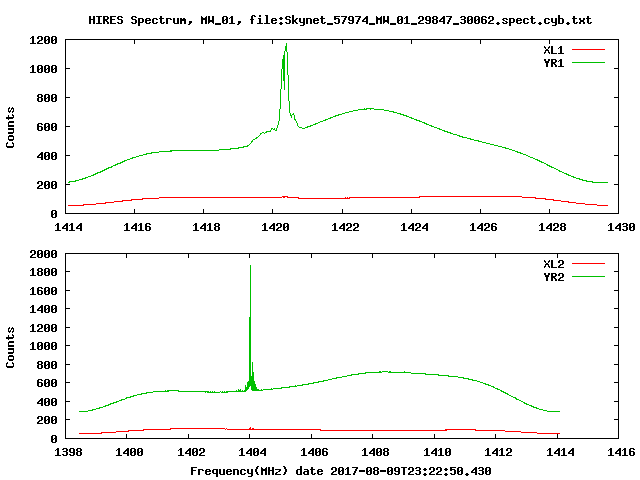This screenshot has height=480, width=640.
Task: Click the green YR1 legend line sample
Action: (x=588, y=63)
